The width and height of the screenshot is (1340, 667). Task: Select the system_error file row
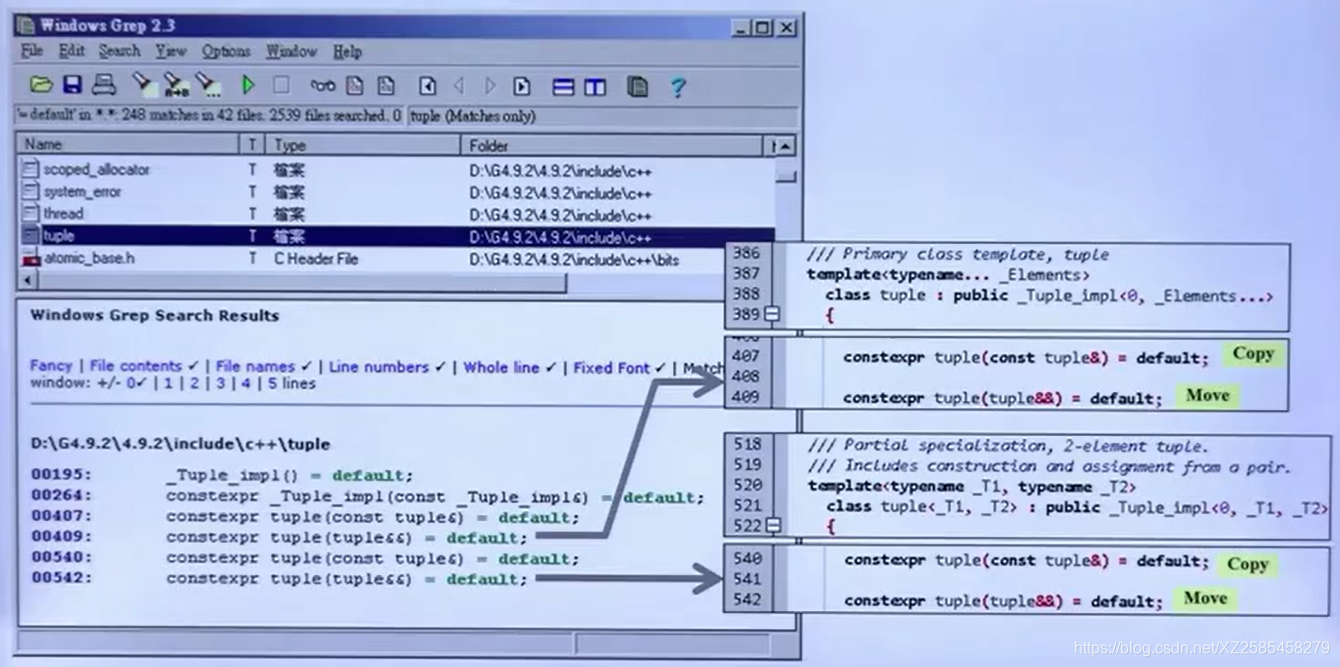coord(396,192)
